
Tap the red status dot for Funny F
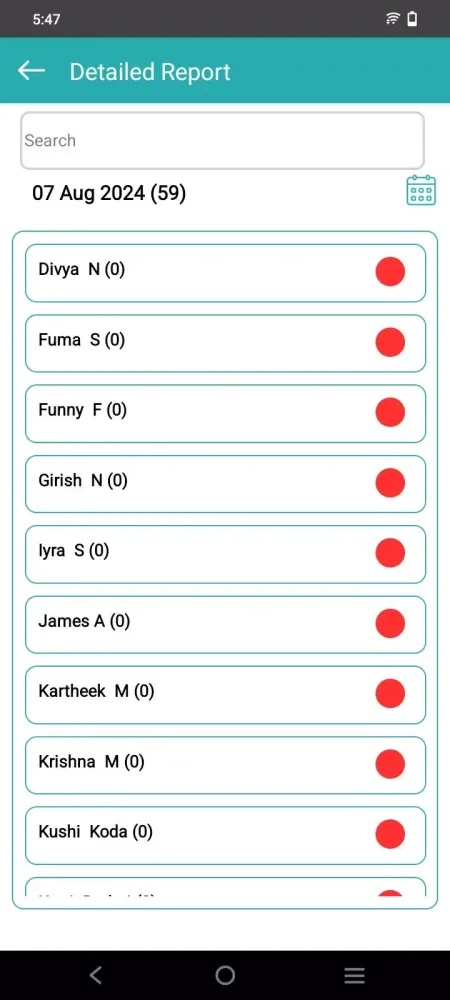(390, 412)
